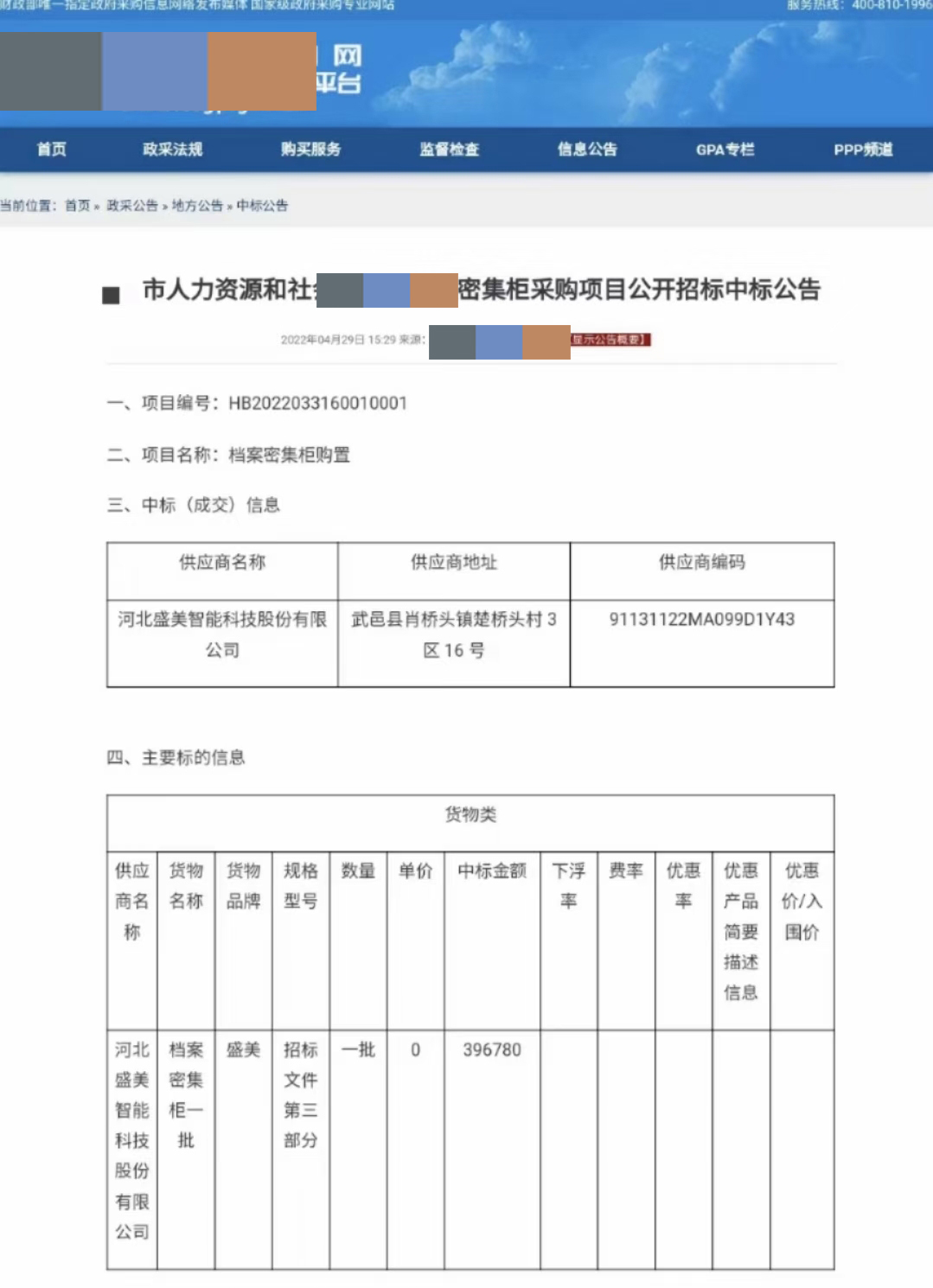Select the supplier code 91131122MA099D1Y43 cell
933x1288 pixels.
(701, 620)
